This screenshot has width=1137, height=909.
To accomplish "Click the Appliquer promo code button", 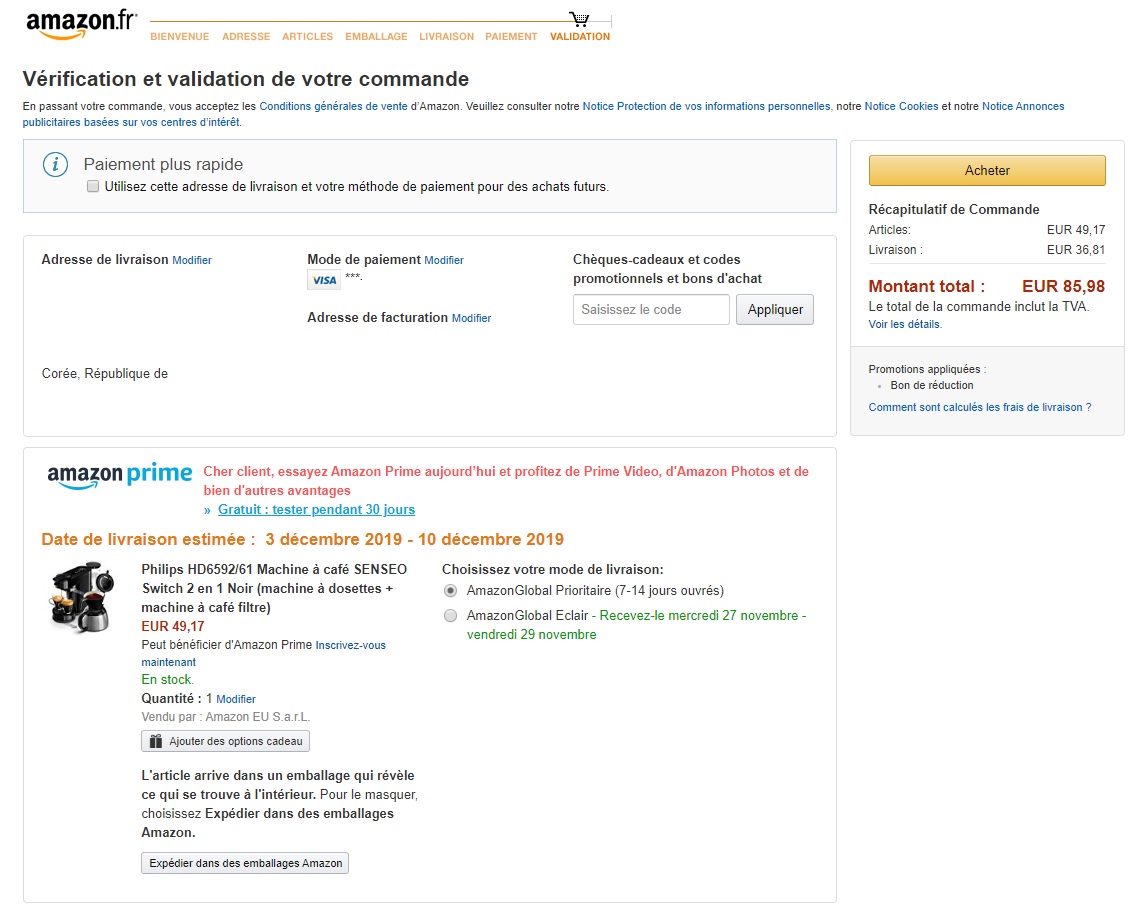I will [775, 310].
